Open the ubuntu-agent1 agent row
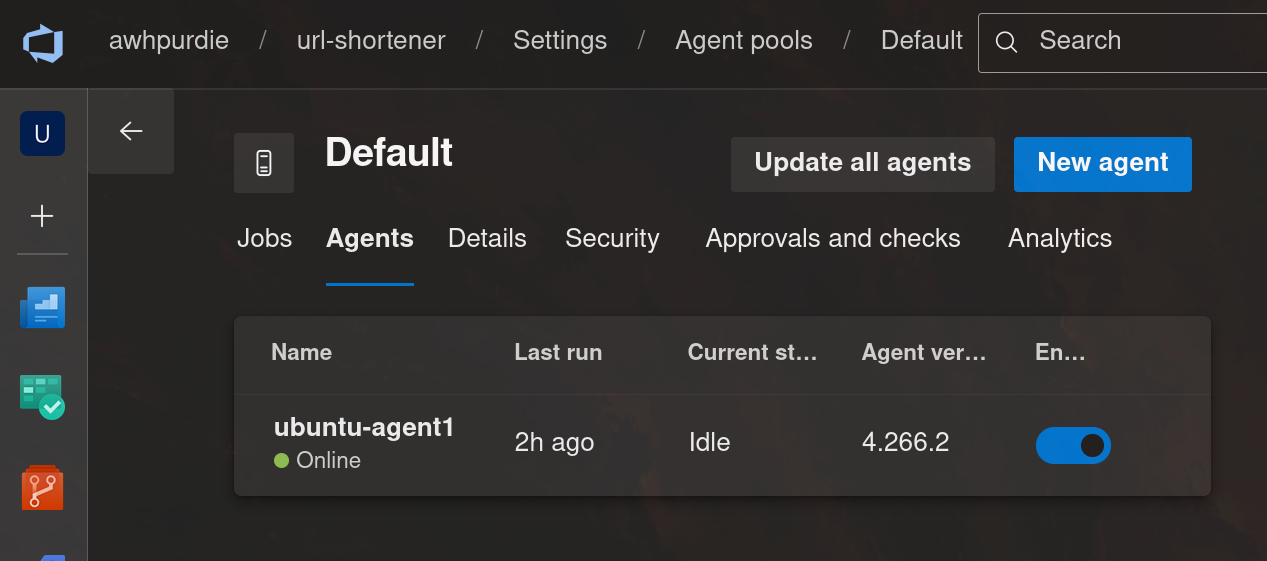Image resolution: width=1267 pixels, height=561 pixels. coord(364,428)
